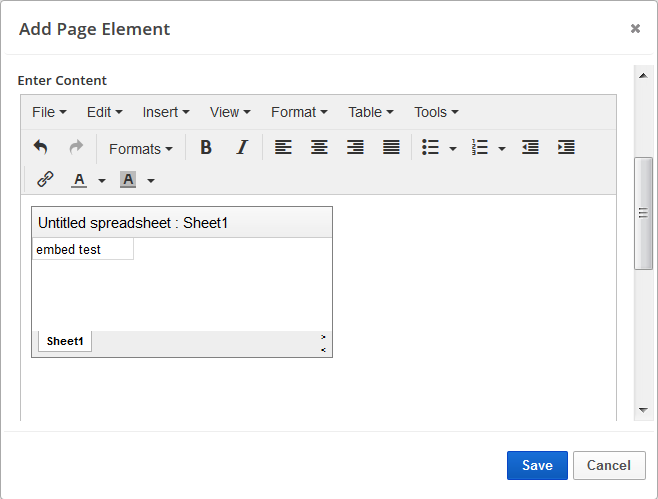This screenshot has height=499, width=658.
Task: Expand numbered list style options arrow
Action: click(502, 149)
